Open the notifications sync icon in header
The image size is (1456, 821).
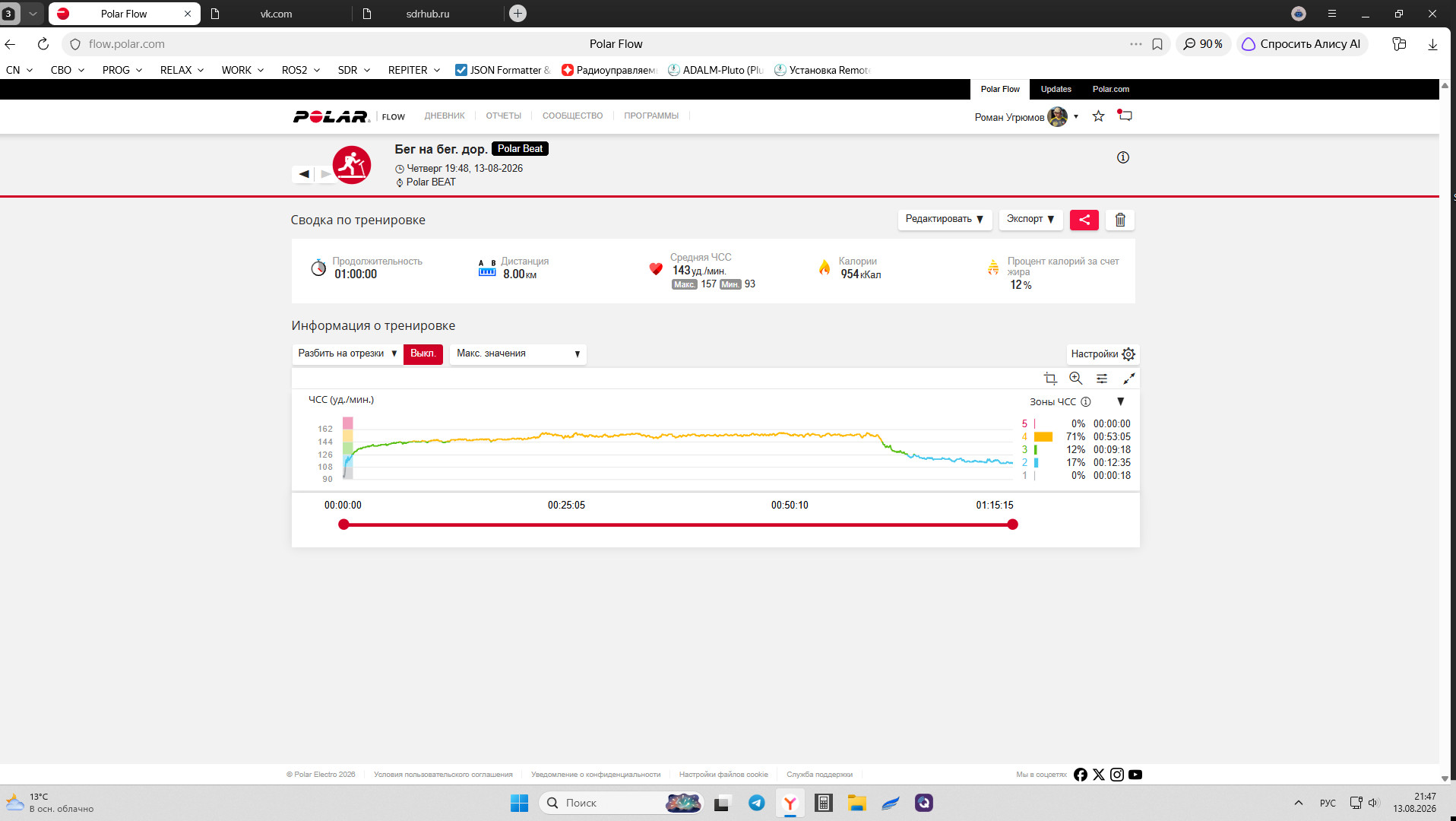[1125, 116]
